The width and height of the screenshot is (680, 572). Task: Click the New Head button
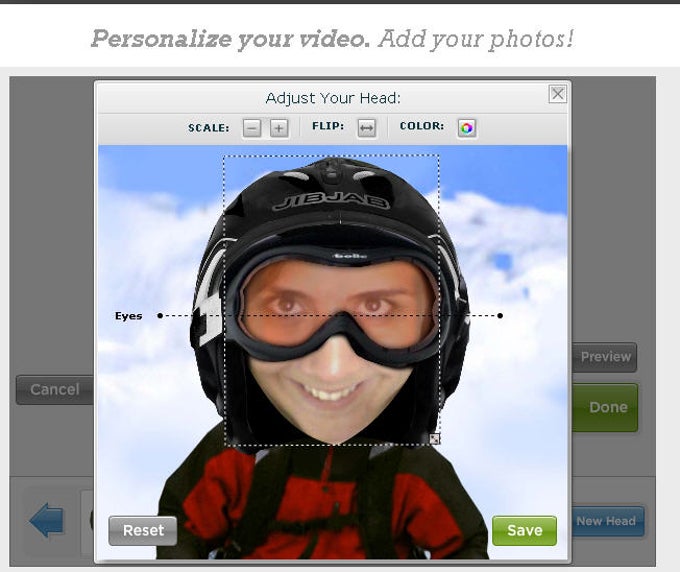coord(607,521)
